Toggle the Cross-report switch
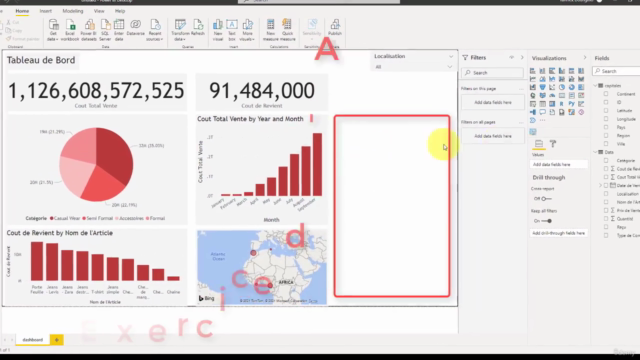Viewport: 640px width, 360px height. 546,199
